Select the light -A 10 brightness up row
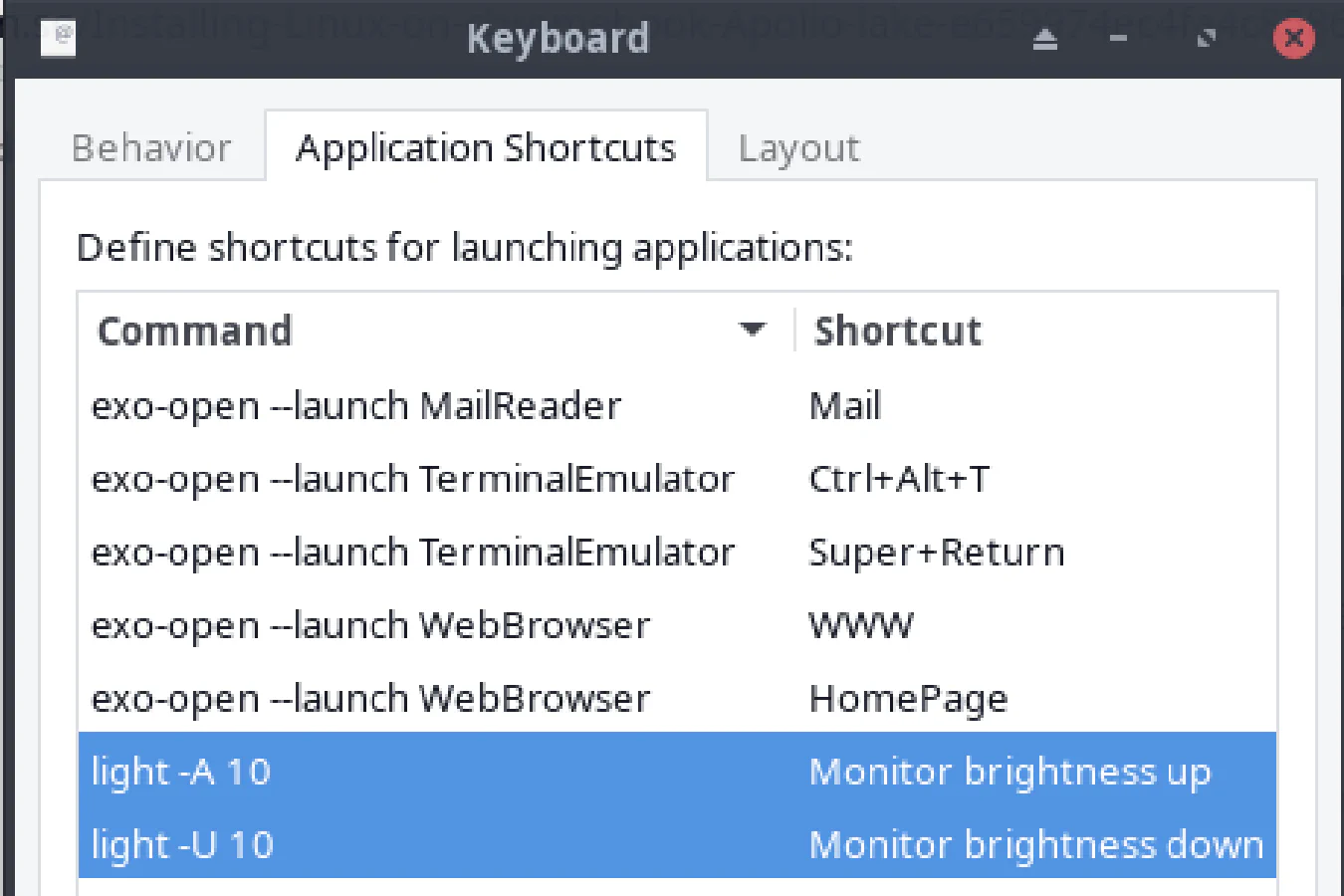 (398, 772)
